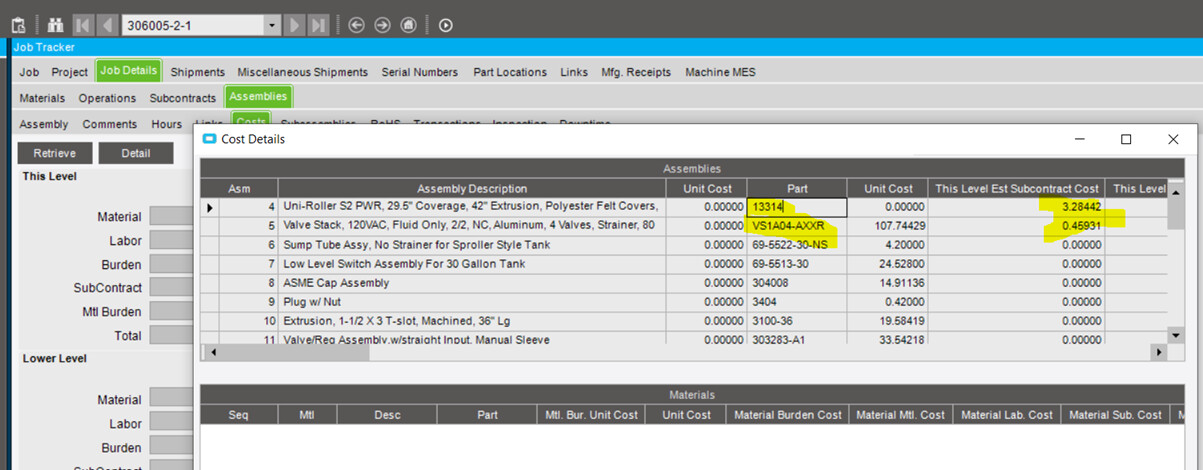Open the Comments tab

[x=110, y=124]
